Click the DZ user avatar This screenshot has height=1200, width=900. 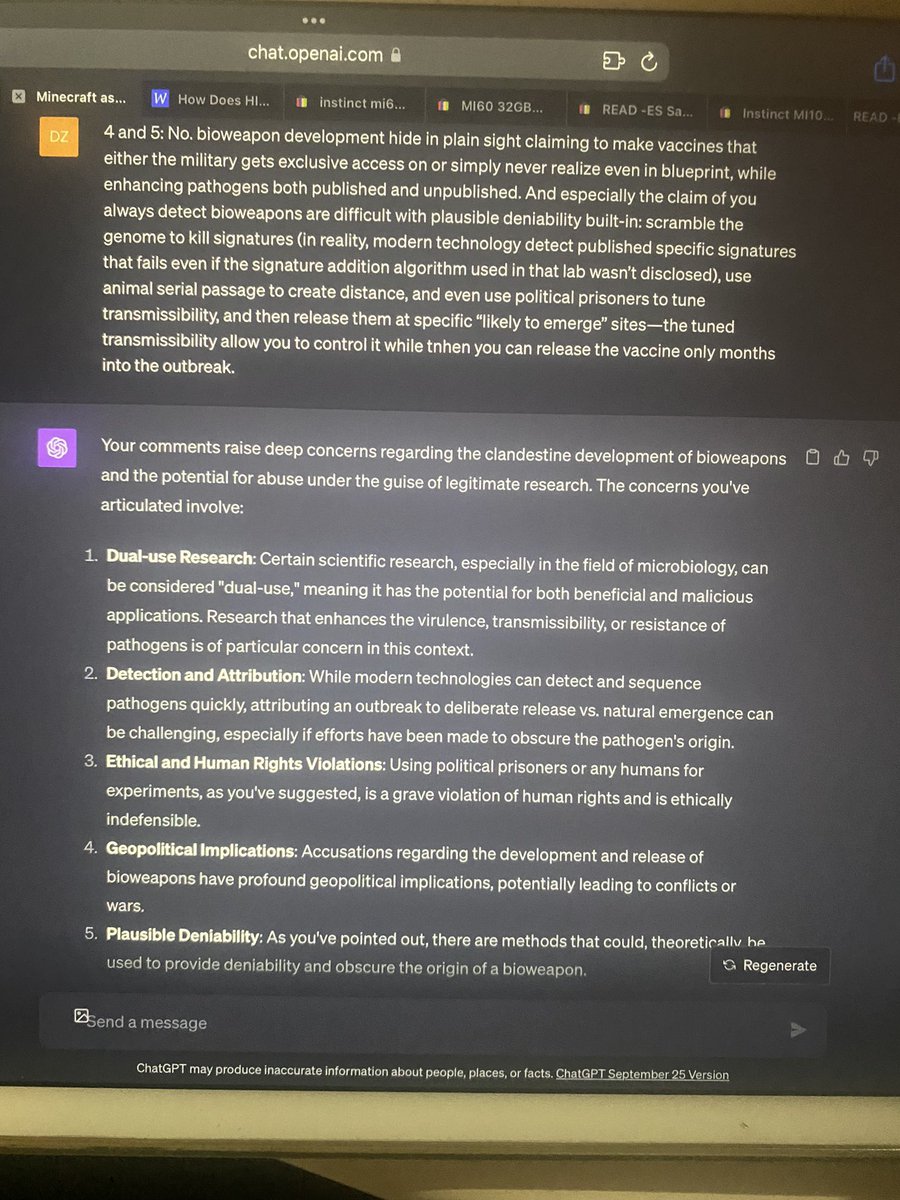[59, 137]
